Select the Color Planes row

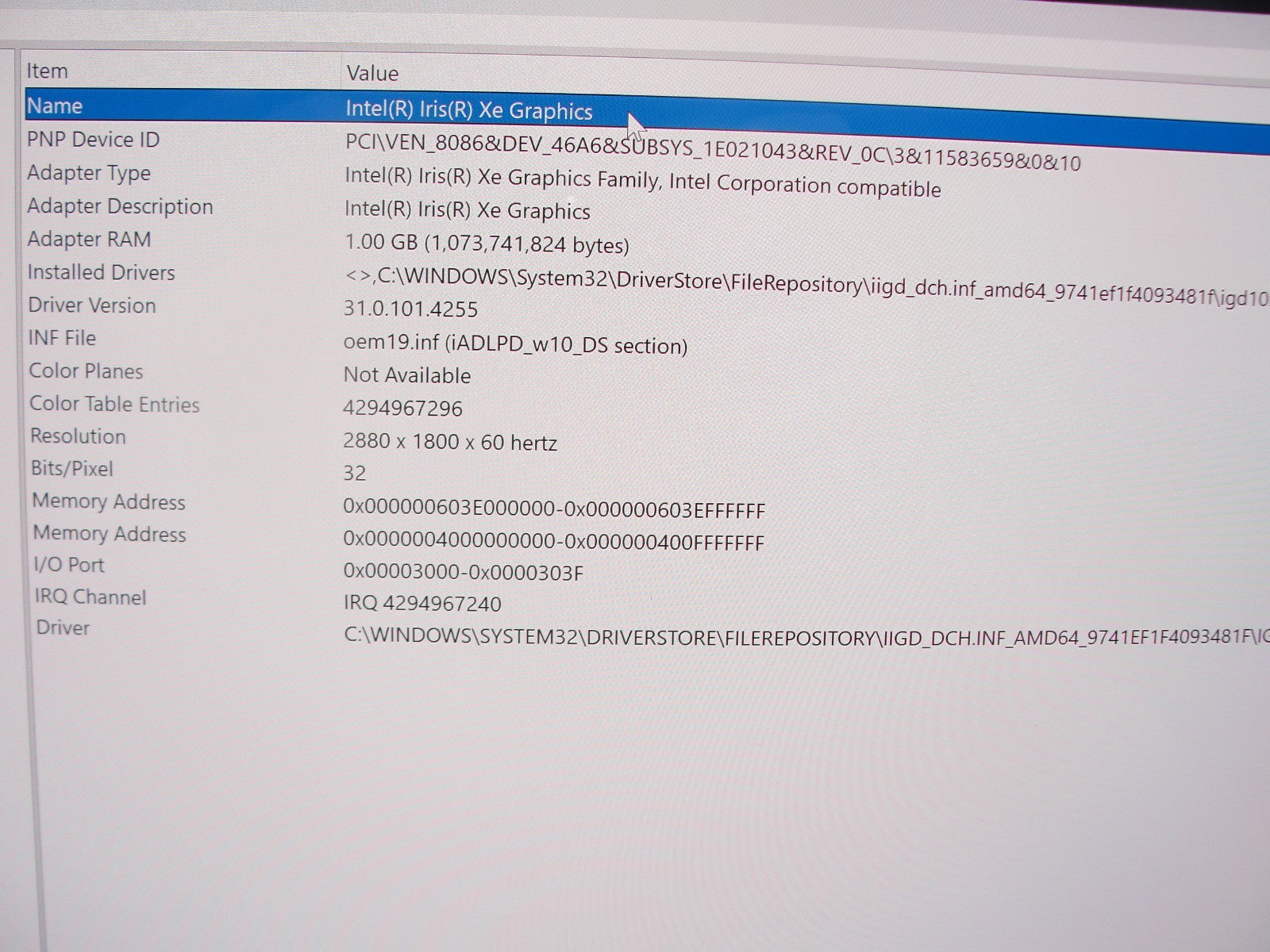point(87,371)
